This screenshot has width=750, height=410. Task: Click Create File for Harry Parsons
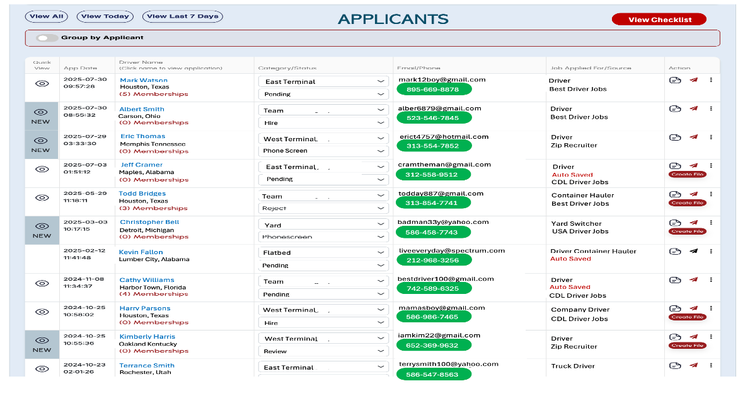point(687,317)
